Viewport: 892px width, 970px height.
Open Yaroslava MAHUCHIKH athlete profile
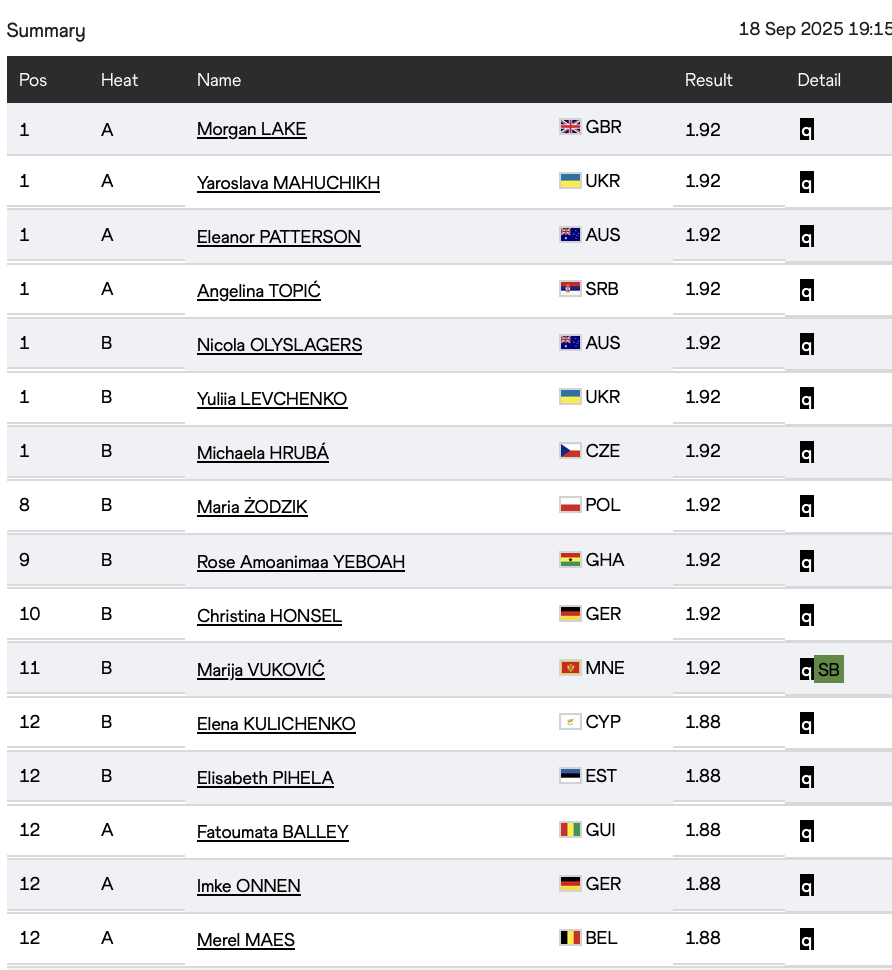coord(288,183)
